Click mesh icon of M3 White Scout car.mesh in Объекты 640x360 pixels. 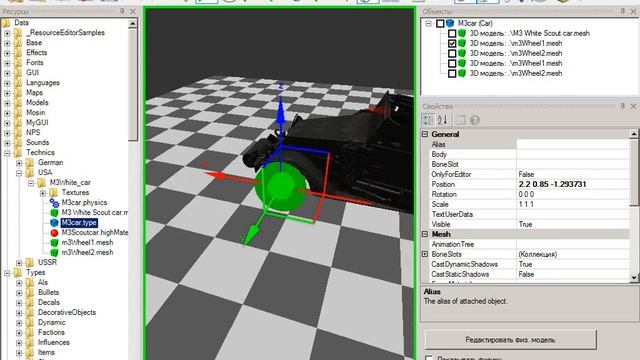(462, 33)
